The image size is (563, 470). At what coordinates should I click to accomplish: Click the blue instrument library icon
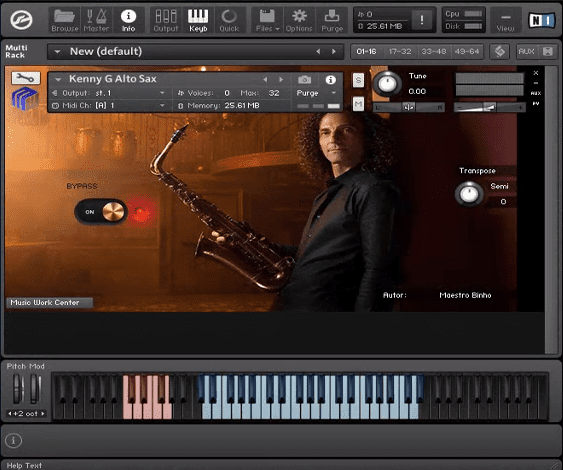(24, 98)
